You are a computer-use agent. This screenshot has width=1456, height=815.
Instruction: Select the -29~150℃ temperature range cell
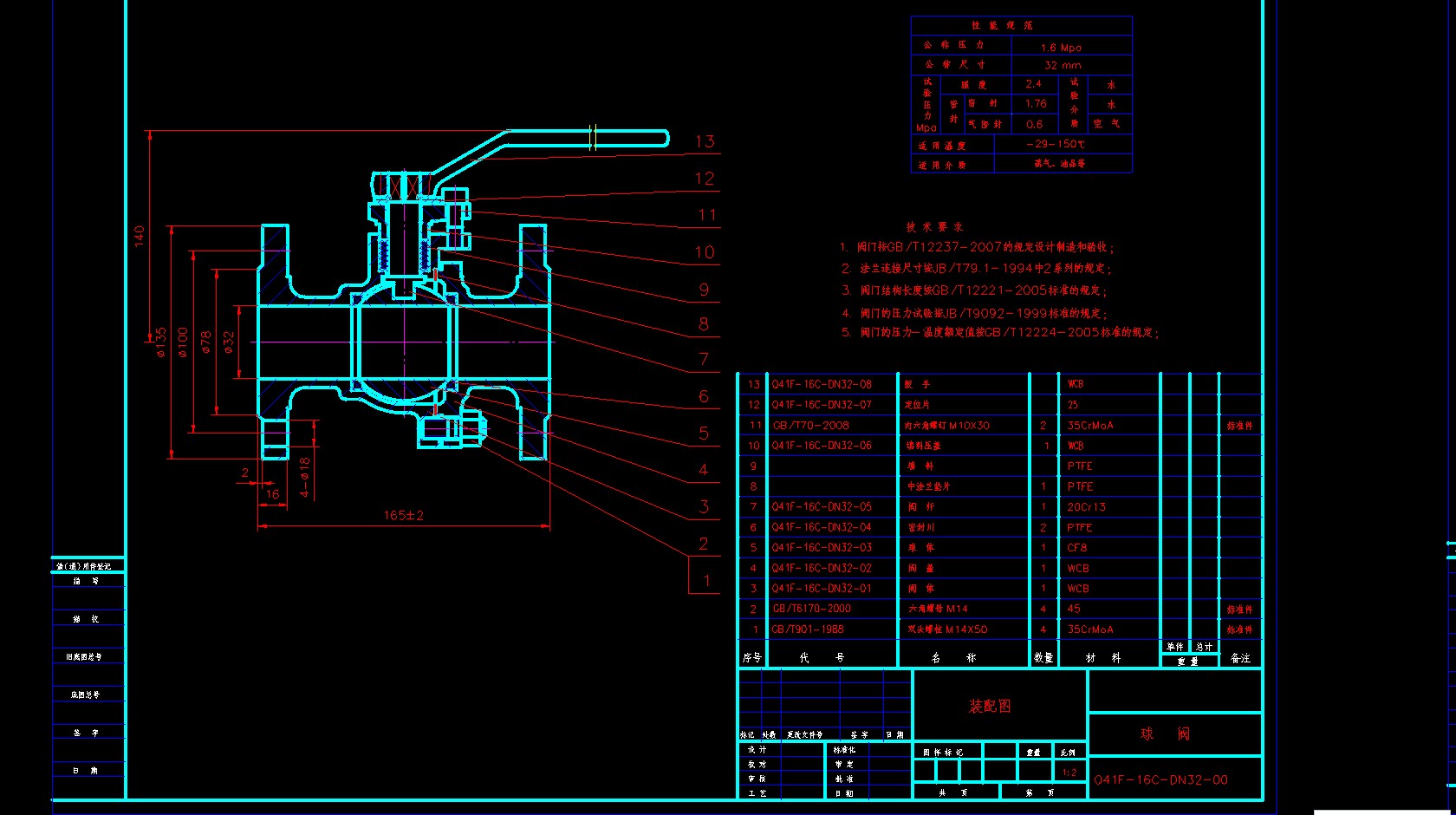[1055, 144]
